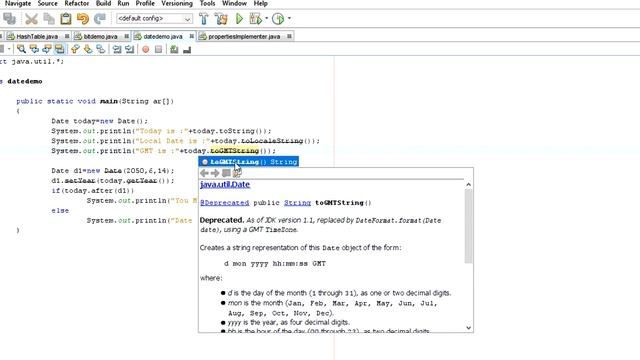Click the Cut scissors icon
The height and width of the screenshot is (360, 640).
pyautogui.click(x=31, y=19)
